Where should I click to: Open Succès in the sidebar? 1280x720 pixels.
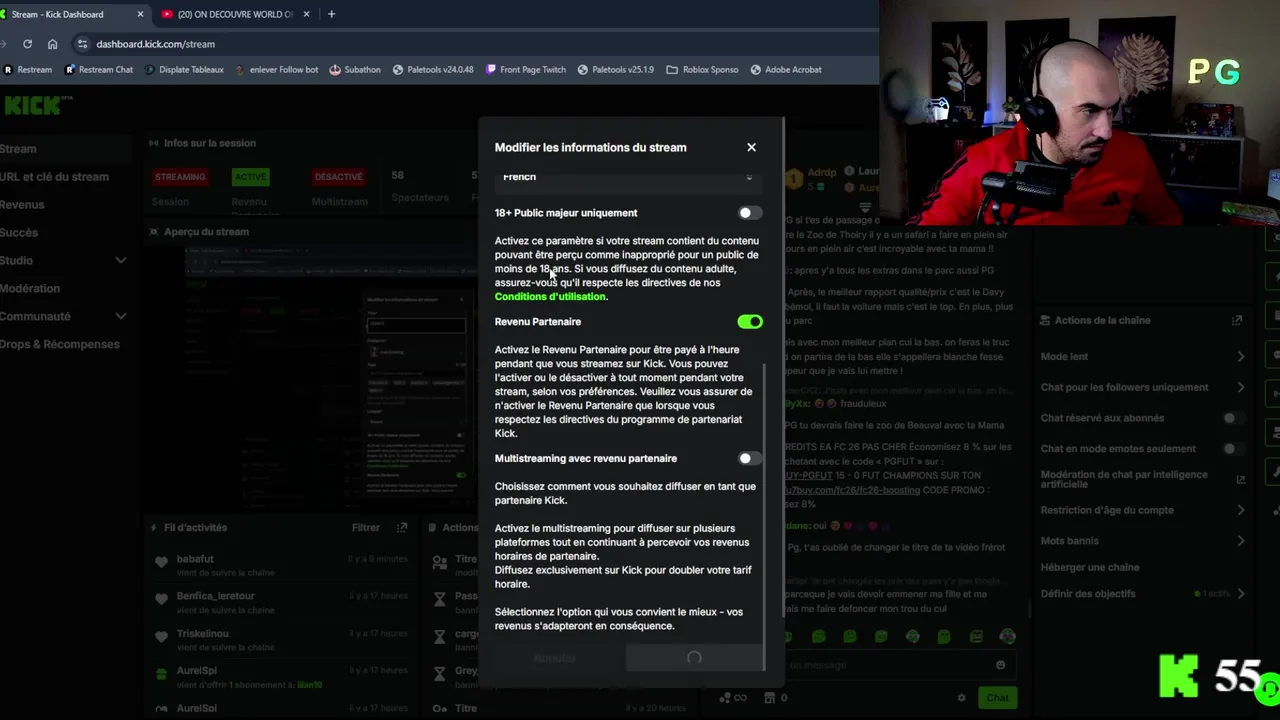(19, 233)
